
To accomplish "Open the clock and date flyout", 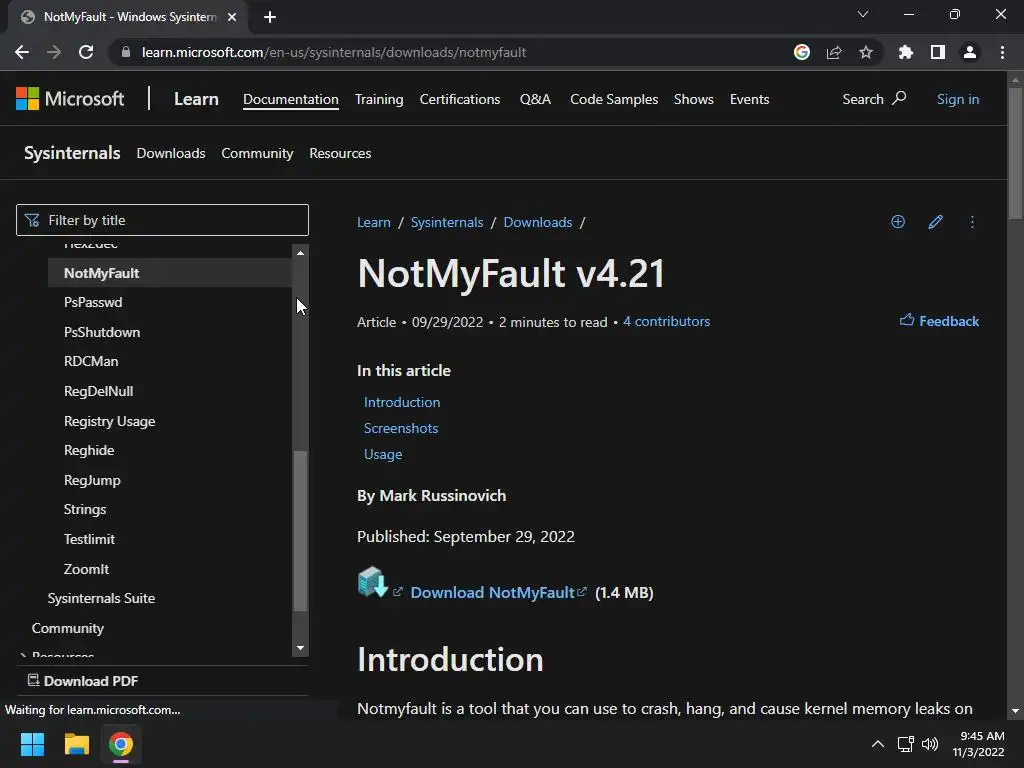I will click(x=978, y=744).
